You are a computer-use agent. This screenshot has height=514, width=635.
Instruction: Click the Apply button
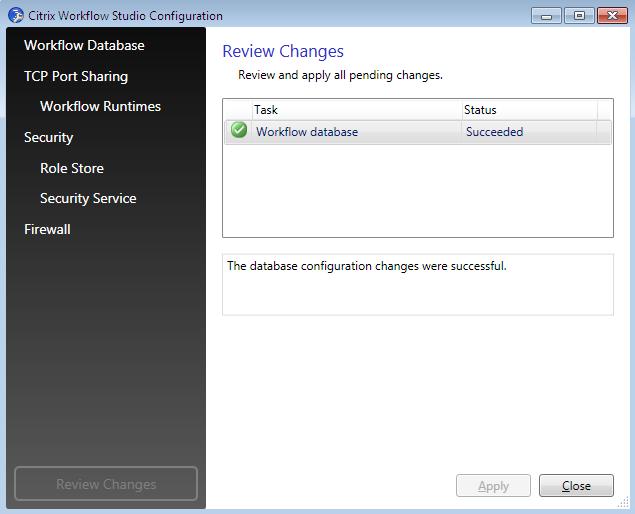493,486
